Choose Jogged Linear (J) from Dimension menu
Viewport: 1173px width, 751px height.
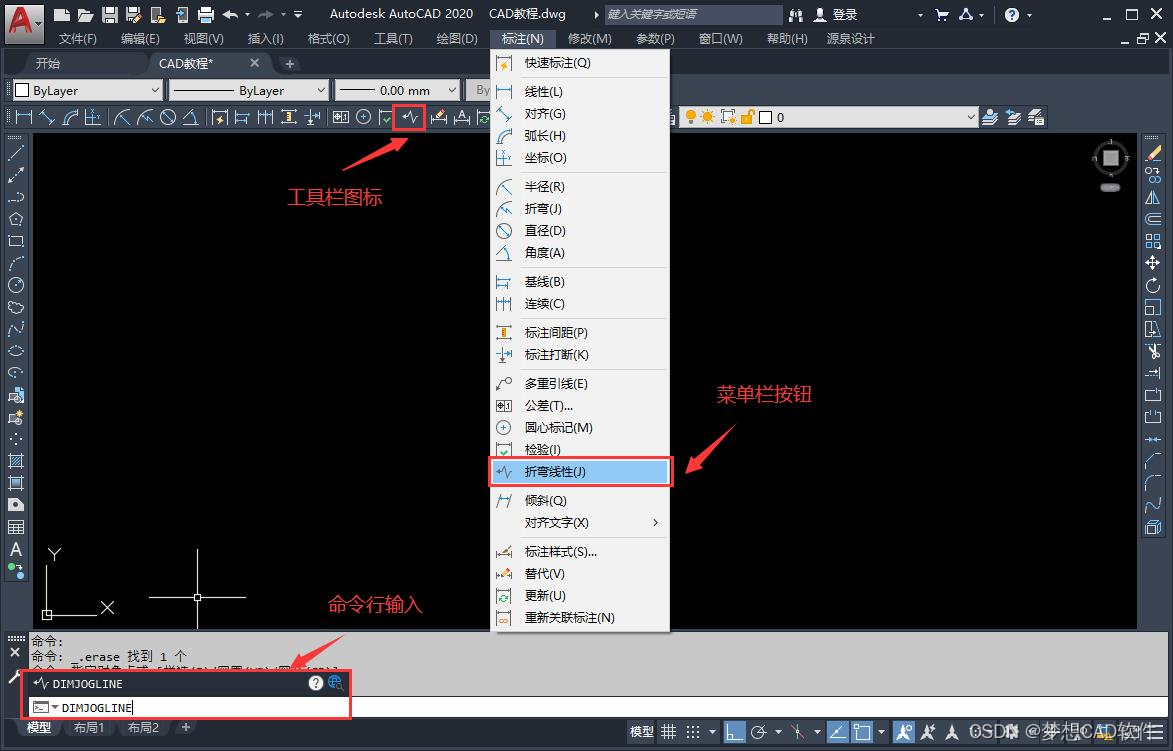click(580, 472)
